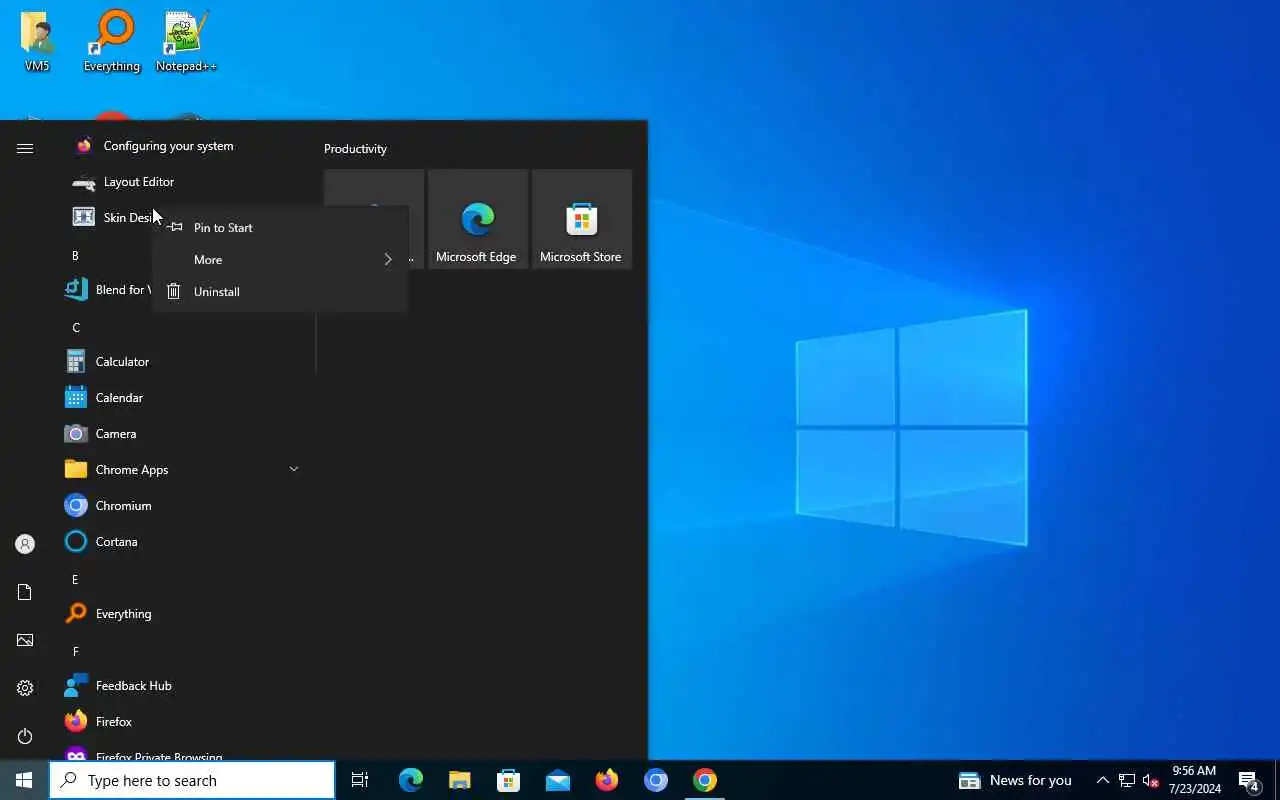Select the Notepad++ desktop shortcut
This screenshot has width=1280, height=800.
186,42
